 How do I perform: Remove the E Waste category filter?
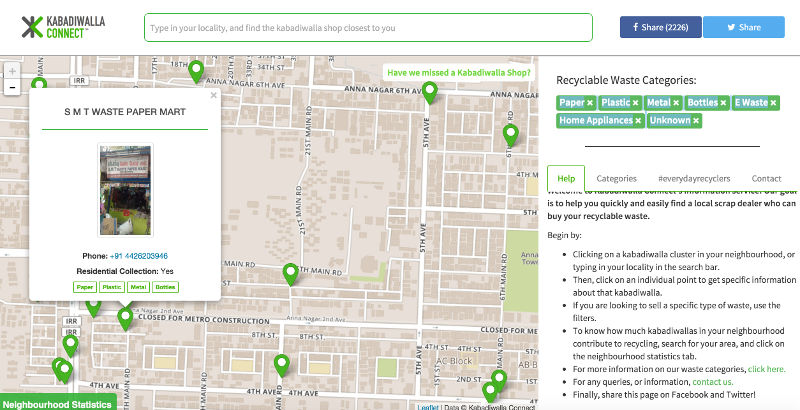(773, 103)
